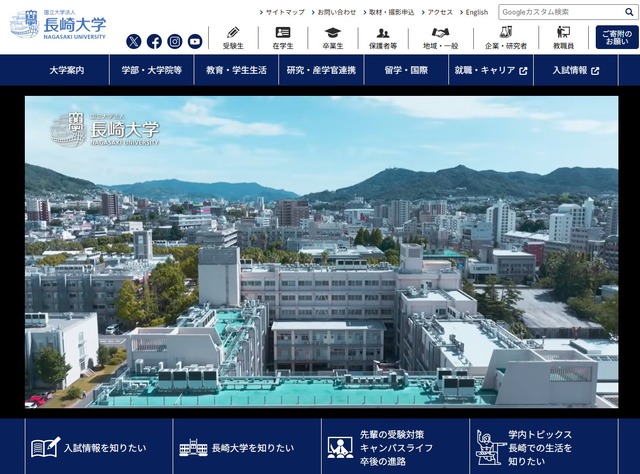Open the 大学案内 menu
Screen dimensions: 640x474
coord(67,70)
